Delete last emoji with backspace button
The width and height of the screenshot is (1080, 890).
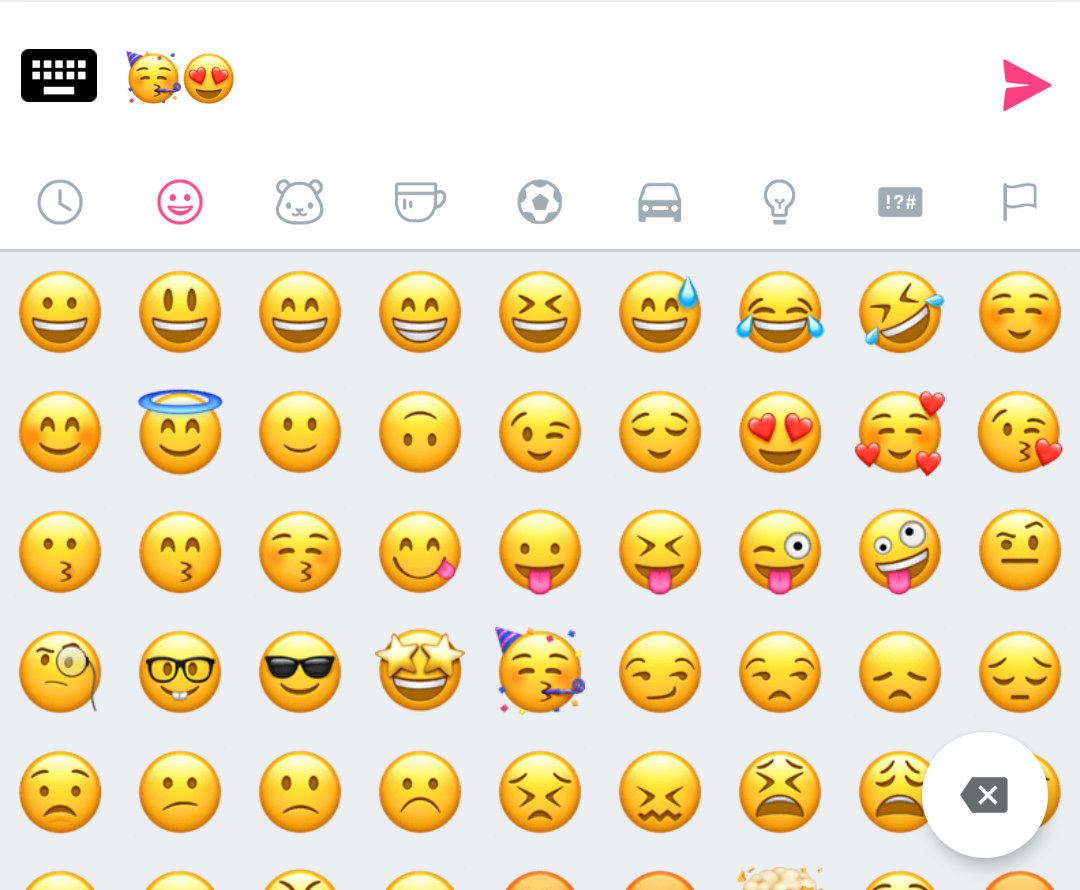(985, 795)
